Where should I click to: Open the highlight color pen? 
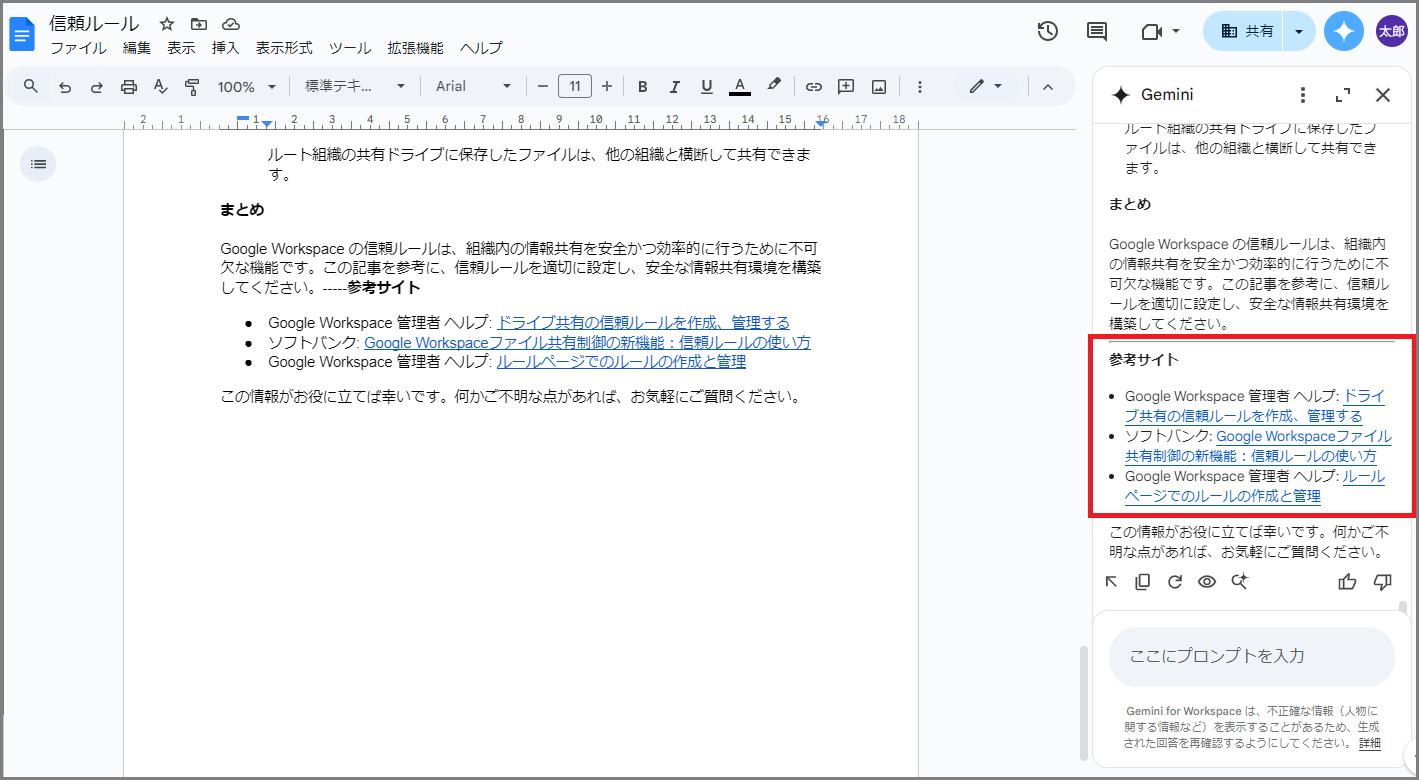773,87
